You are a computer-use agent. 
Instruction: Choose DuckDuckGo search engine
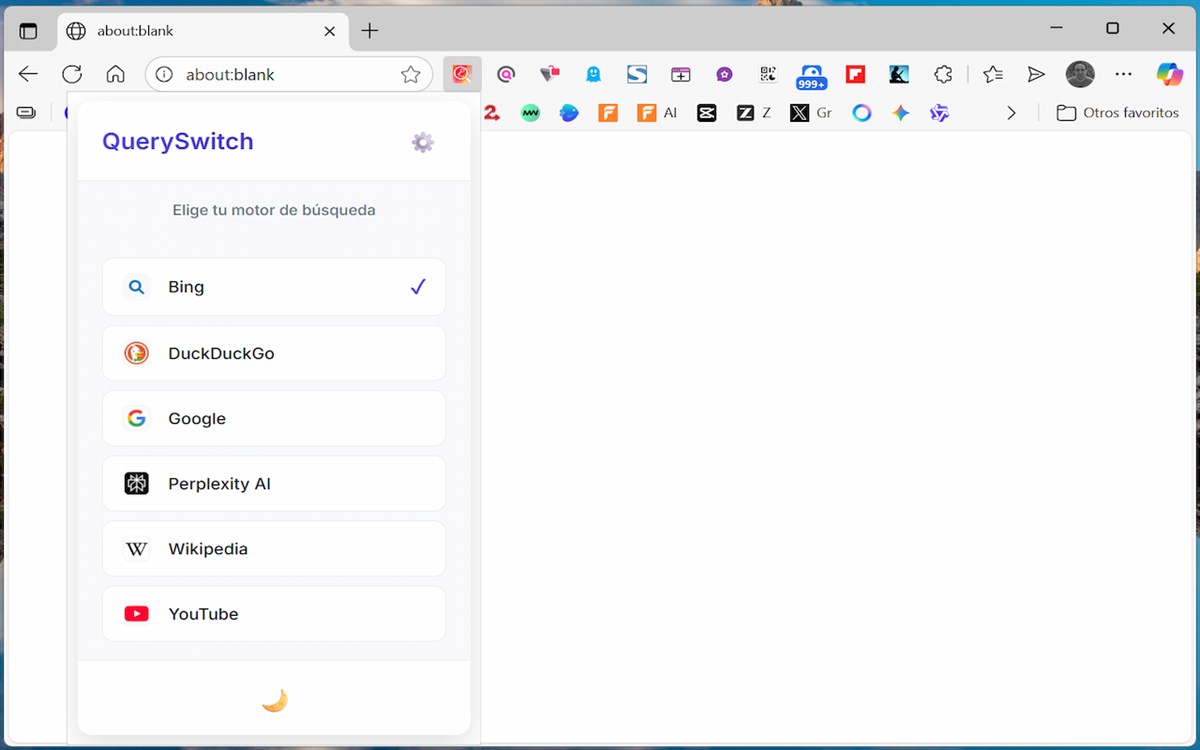(x=274, y=353)
